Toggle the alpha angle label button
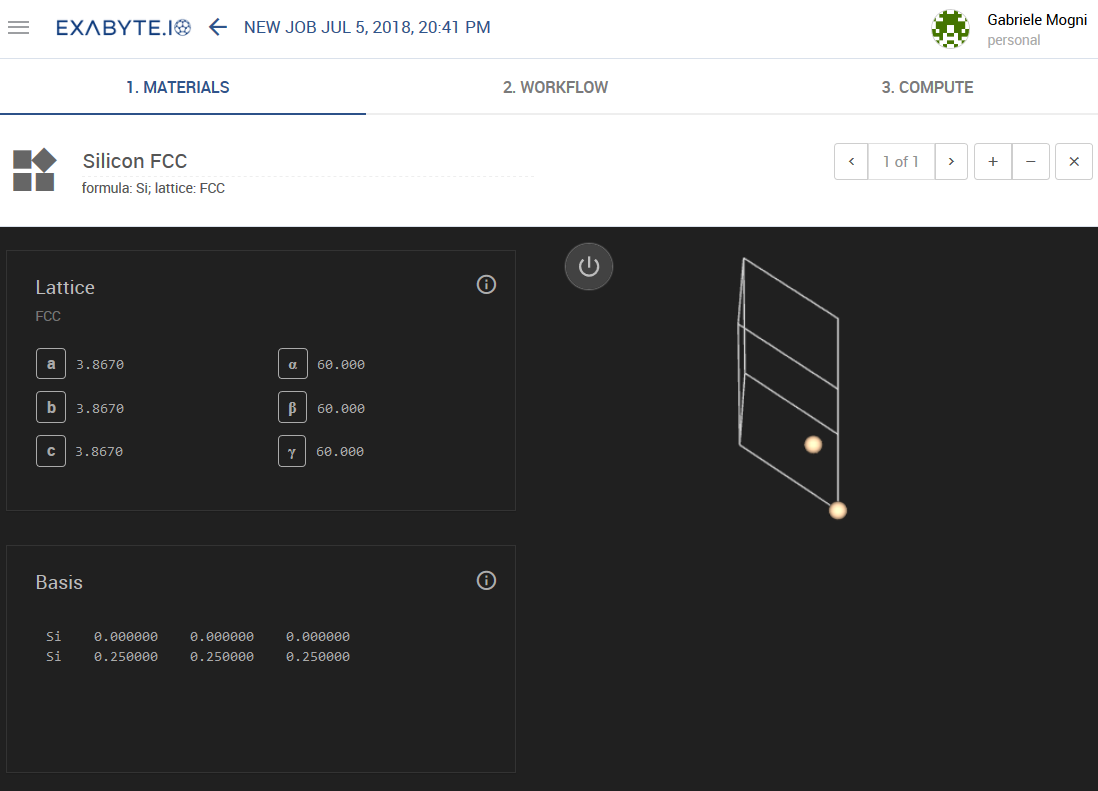This screenshot has height=791, width=1098. point(292,363)
